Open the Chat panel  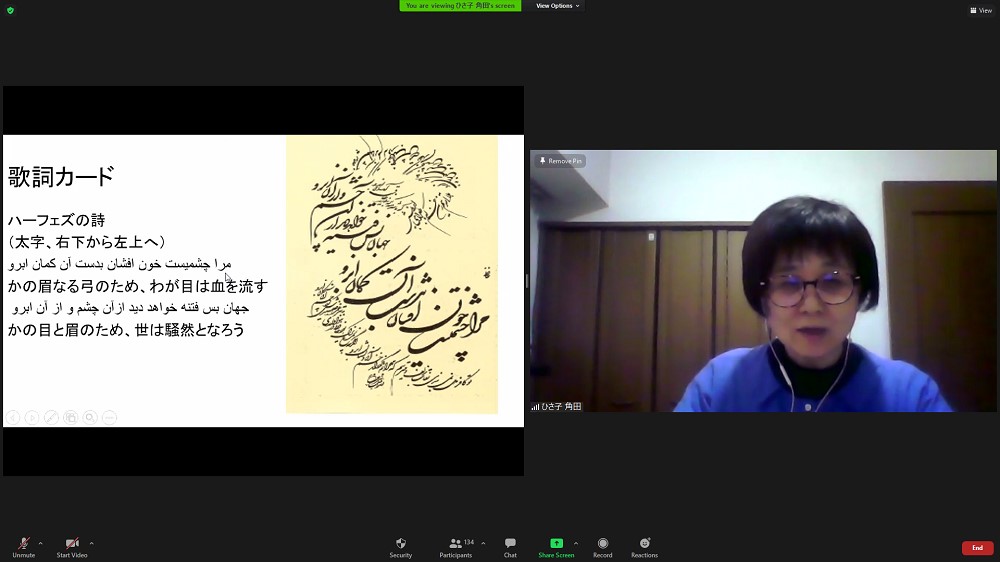pos(510,546)
